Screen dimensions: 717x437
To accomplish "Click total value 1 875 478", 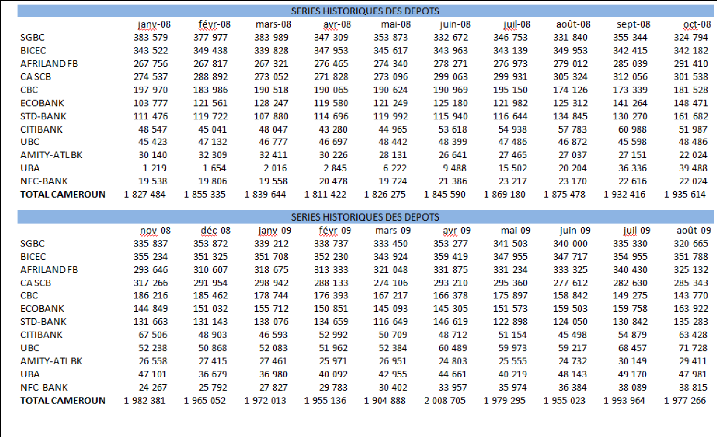I will (564, 195).
